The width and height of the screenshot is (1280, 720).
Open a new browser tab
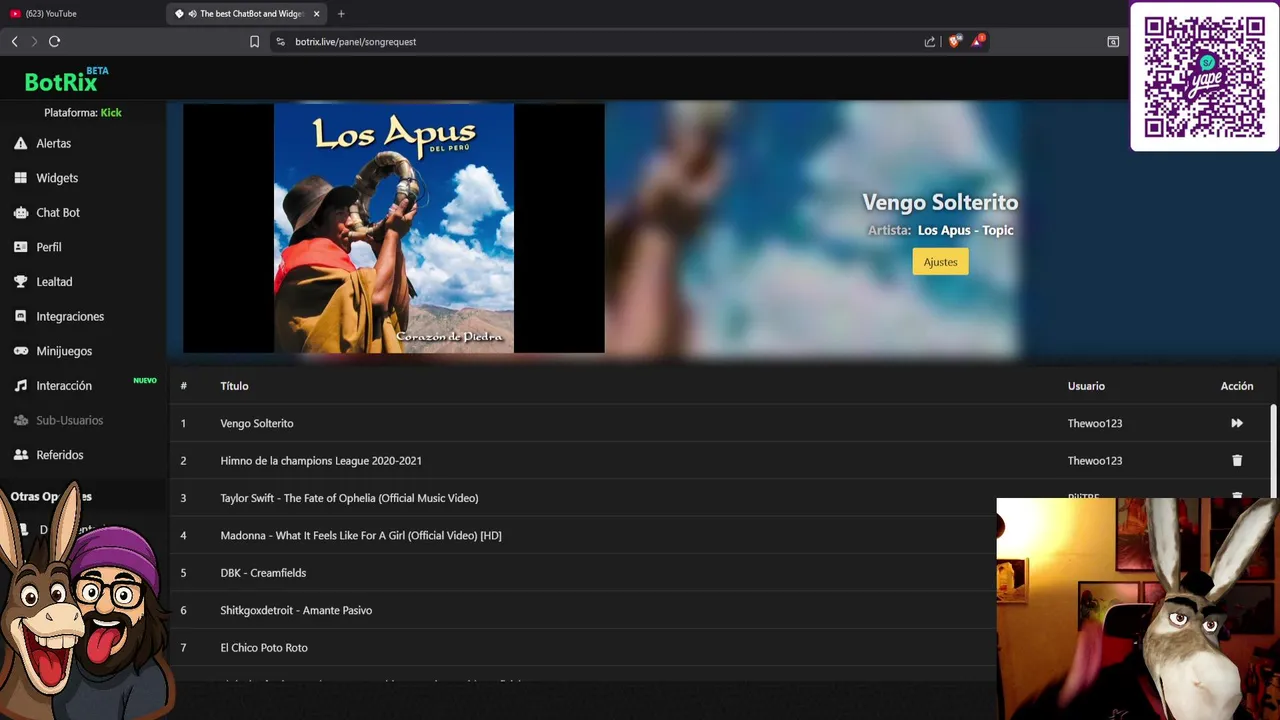(341, 14)
